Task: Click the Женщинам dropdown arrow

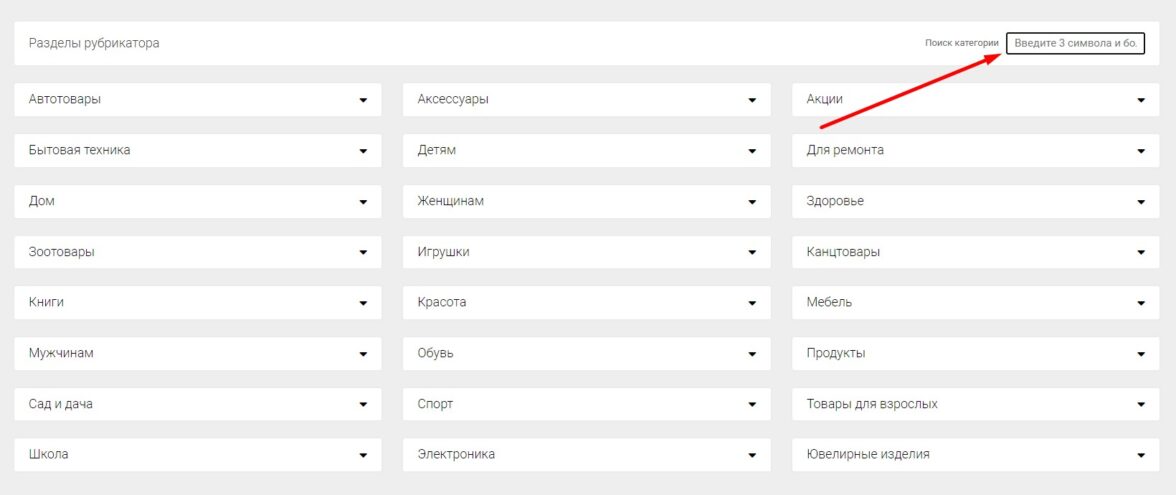Action: [752, 202]
